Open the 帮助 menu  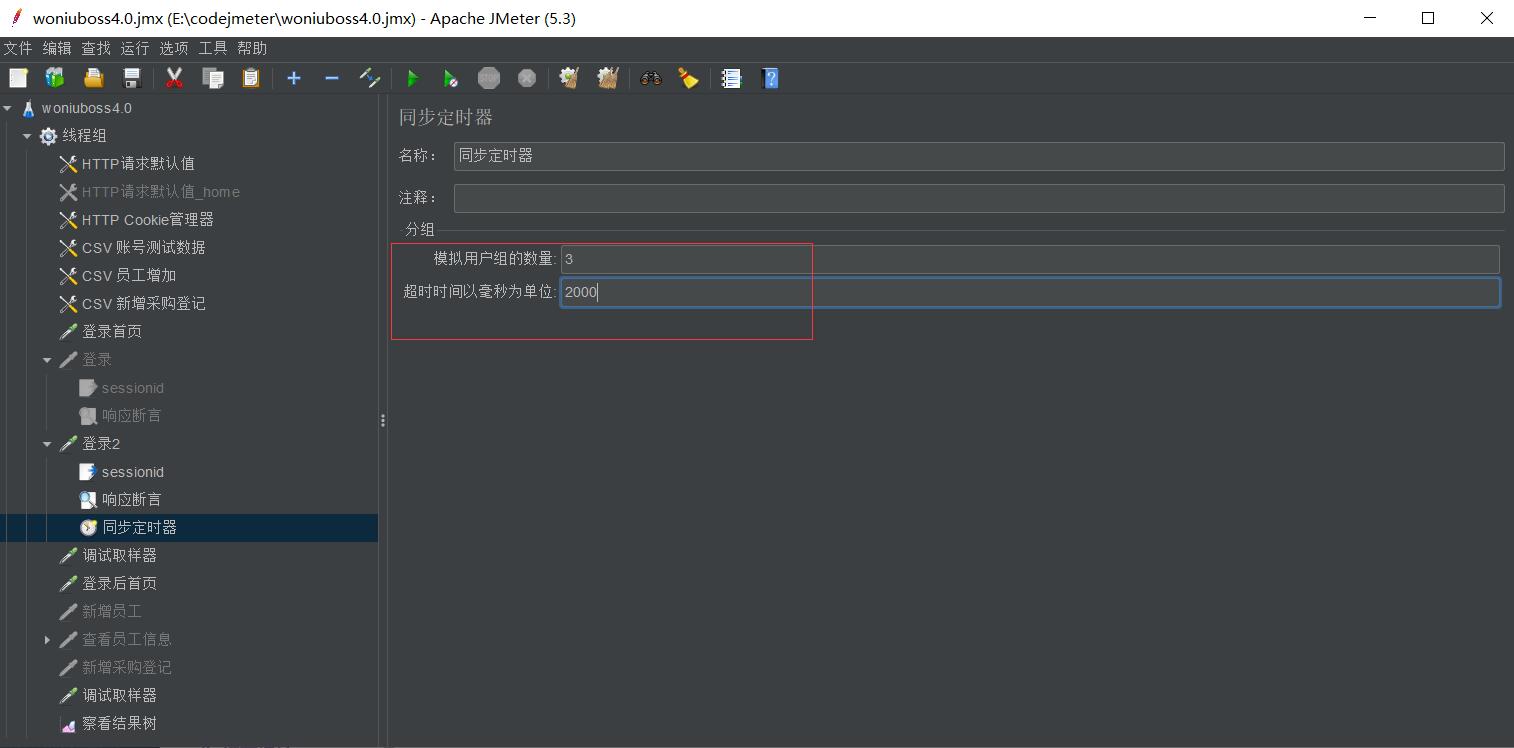252,48
